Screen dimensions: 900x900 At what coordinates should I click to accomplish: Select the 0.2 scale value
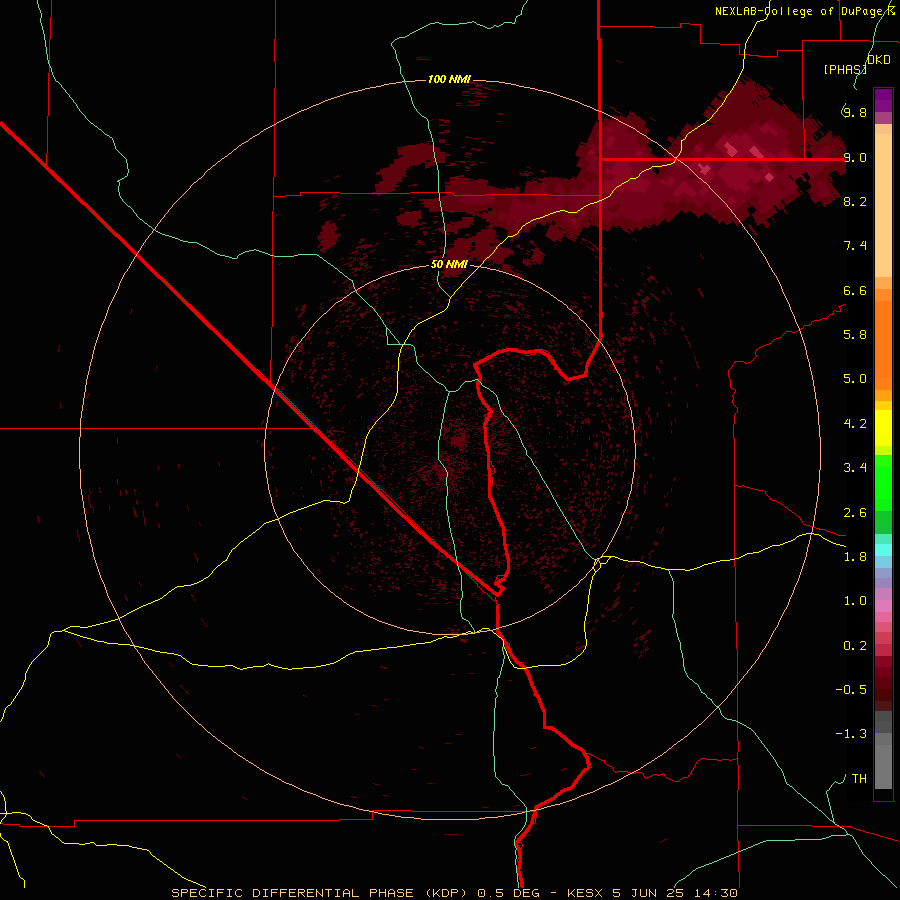click(x=855, y=646)
